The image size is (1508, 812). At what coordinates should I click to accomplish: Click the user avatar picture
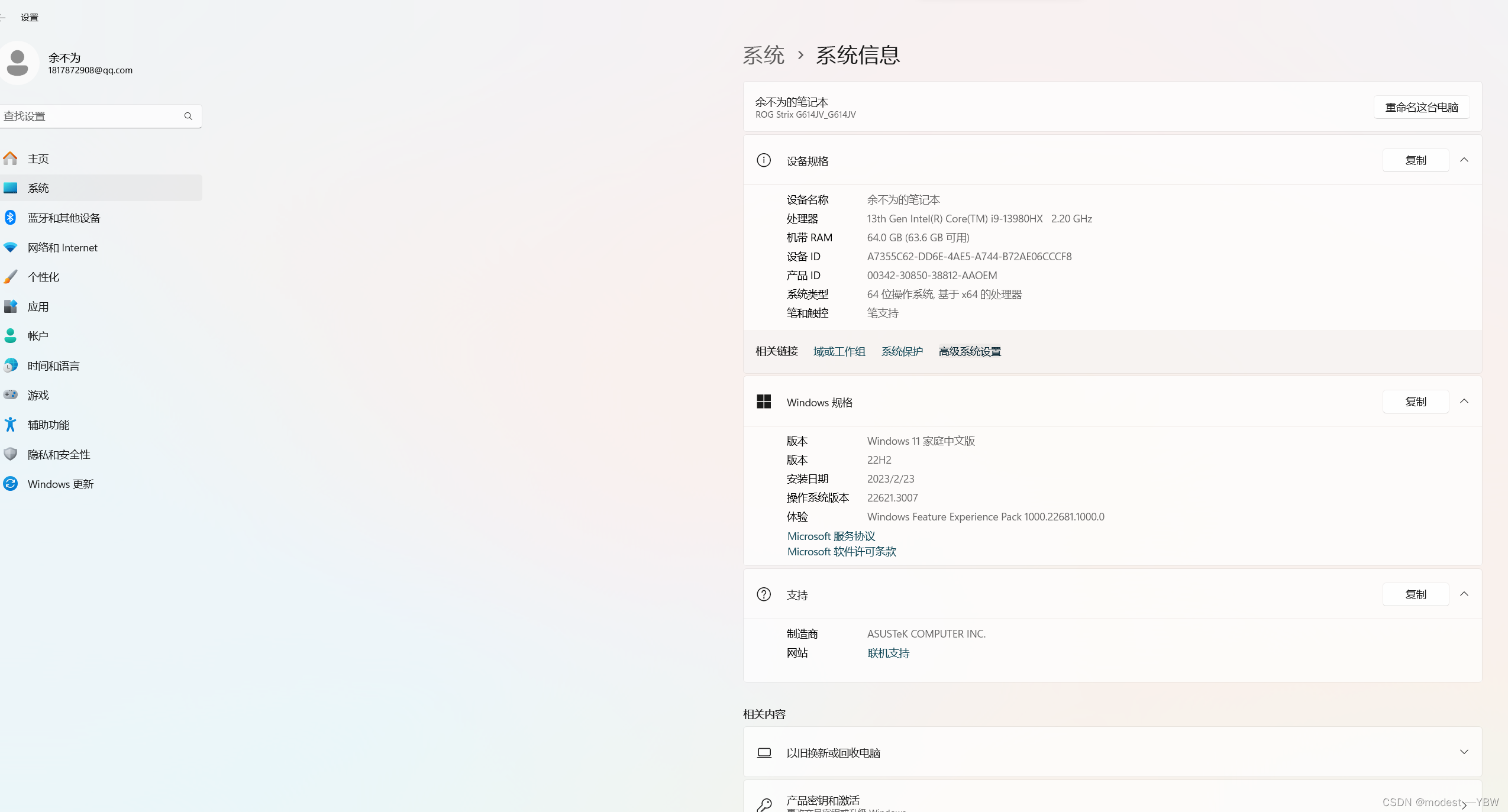(x=18, y=63)
